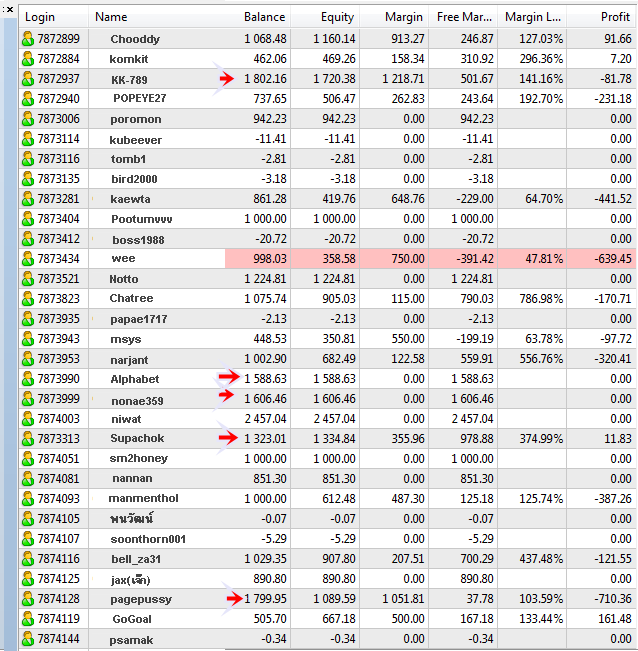638x651 pixels.
Task: Click the Margin column header
Action: [x=403, y=17]
